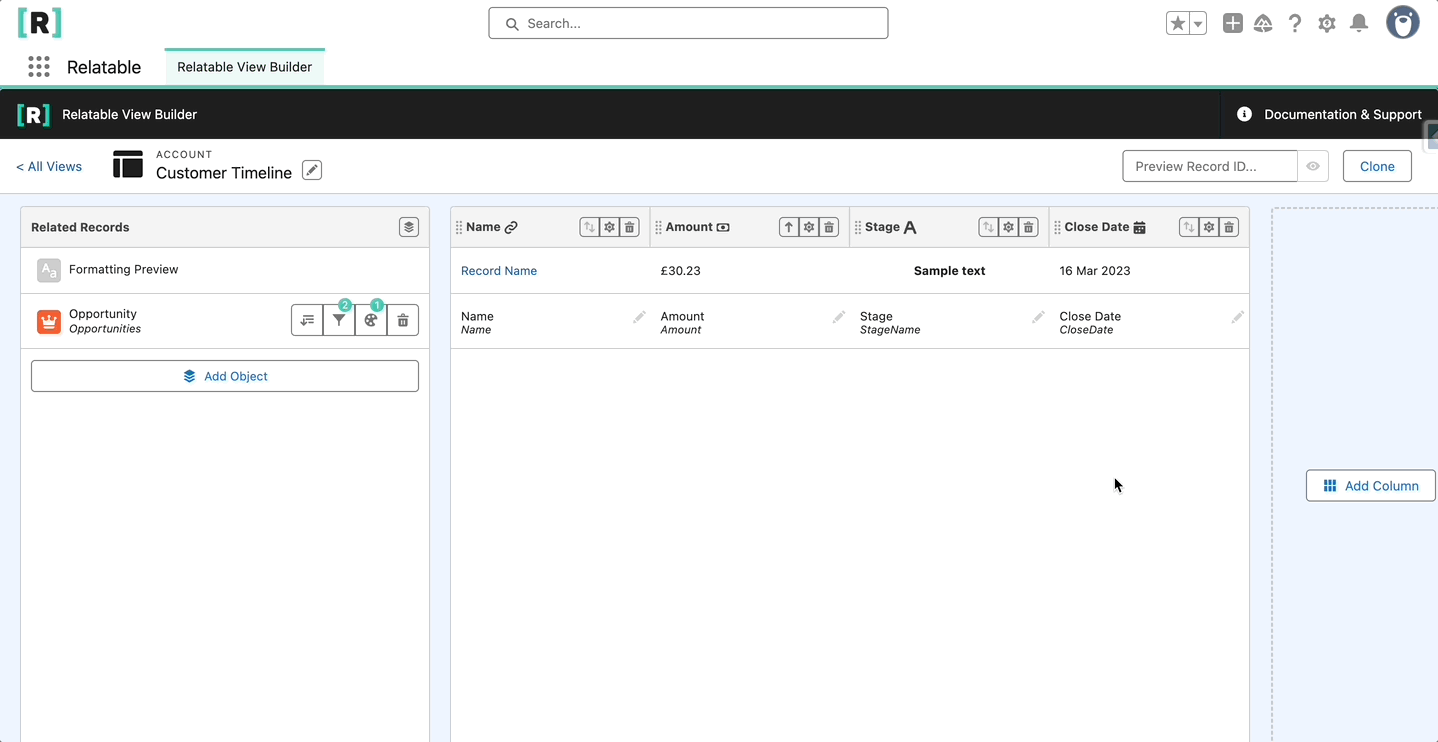Click the Add Column button
Image resolution: width=1438 pixels, height=742 pixels.
click(x=1371, y=486)
